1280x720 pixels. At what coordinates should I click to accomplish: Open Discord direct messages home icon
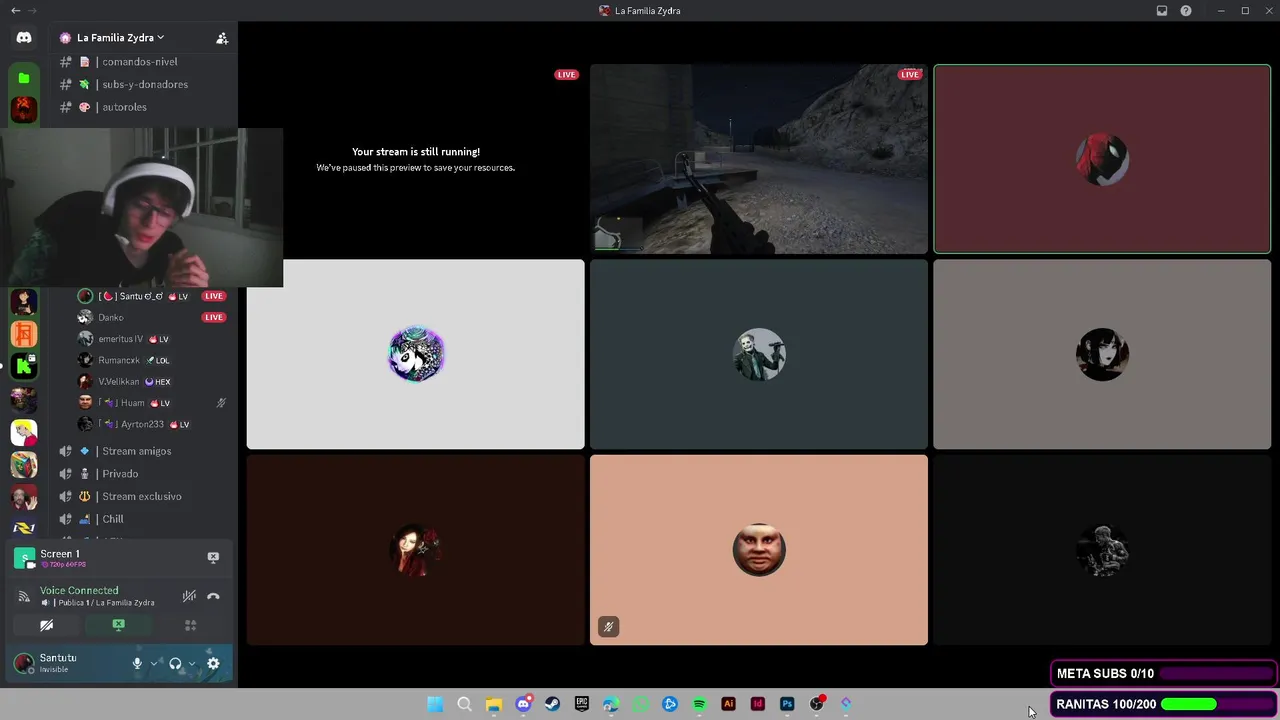coord(24,38)
